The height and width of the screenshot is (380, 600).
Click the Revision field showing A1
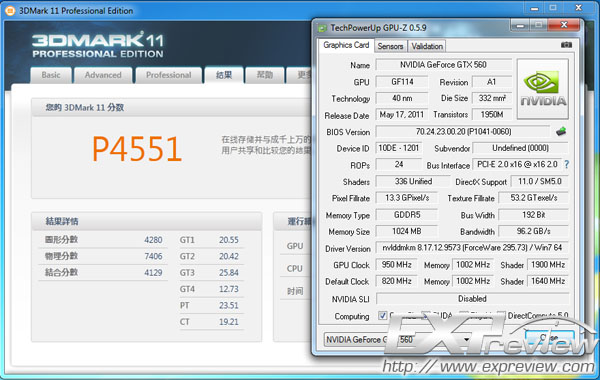(492, 82)
